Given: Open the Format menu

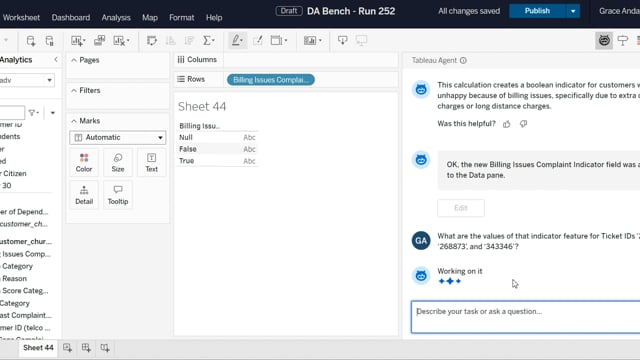Looking at the screenshot, I should coord(182,18).
